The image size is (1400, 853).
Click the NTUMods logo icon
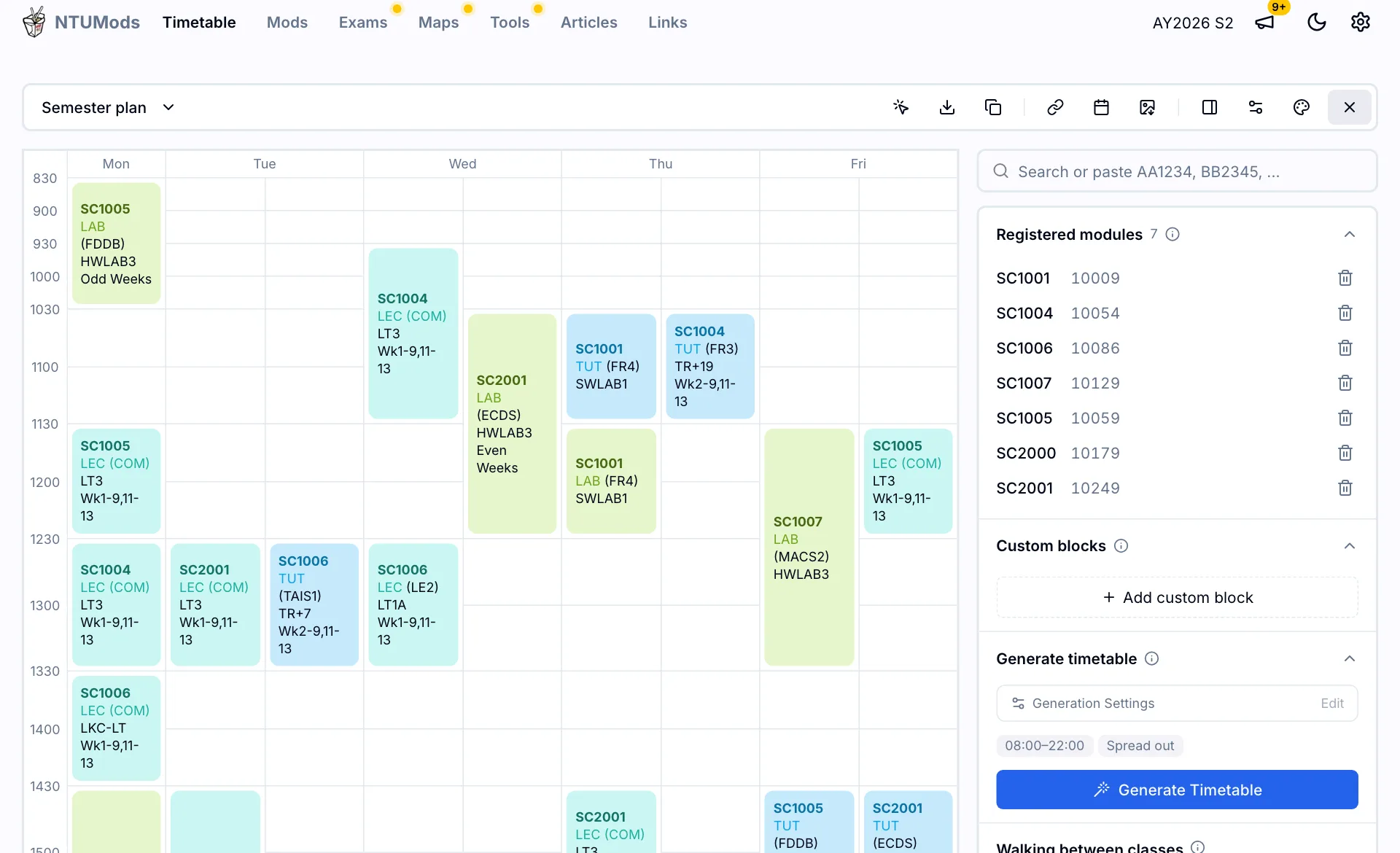click(x=34, y=22)
